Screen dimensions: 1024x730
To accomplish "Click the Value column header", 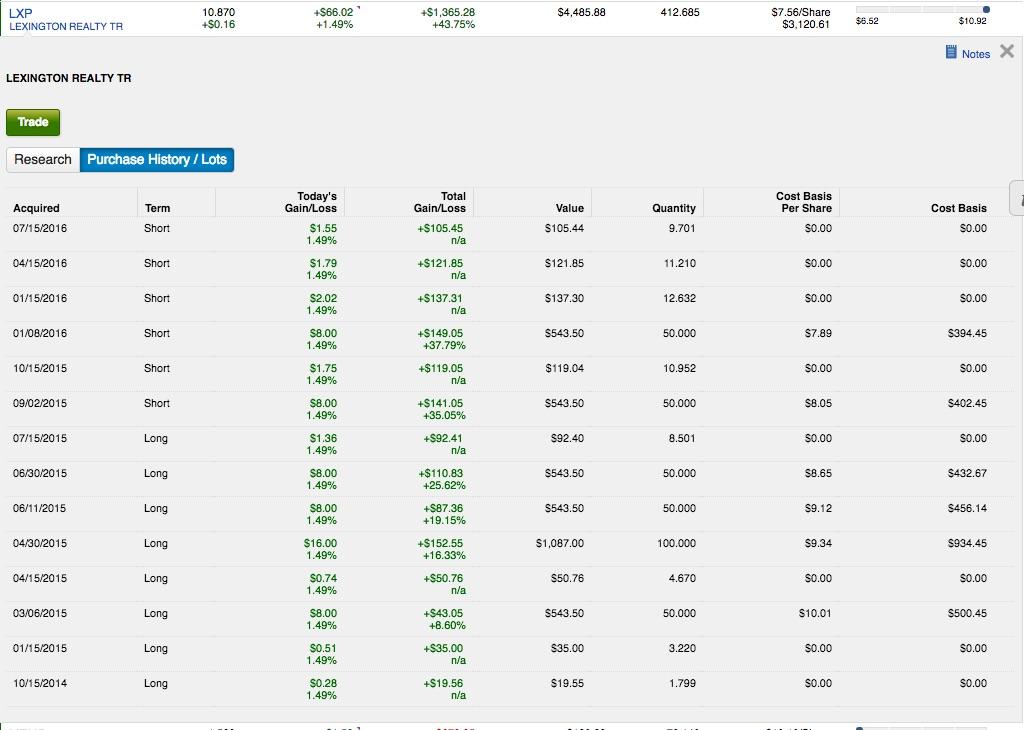I will (569, 208).
